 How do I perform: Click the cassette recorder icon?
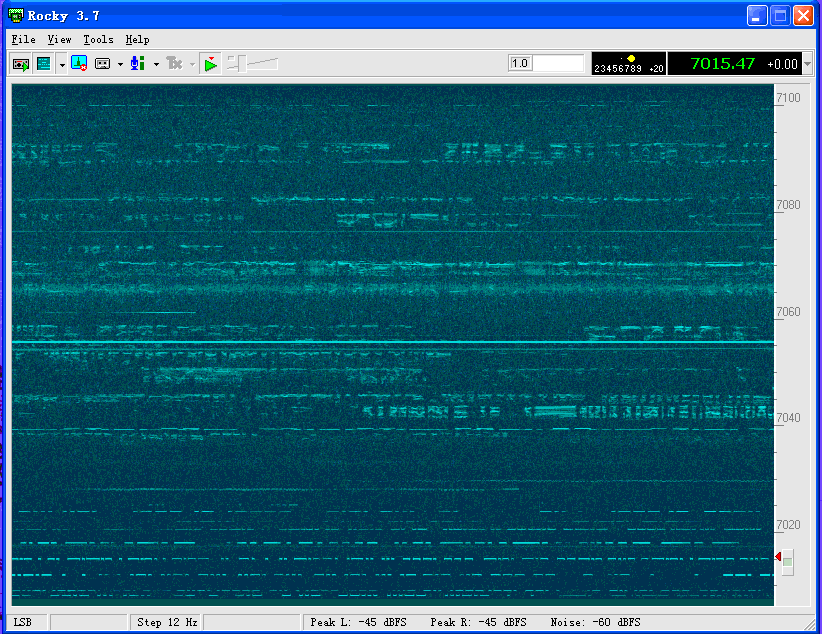pos(102,64)
